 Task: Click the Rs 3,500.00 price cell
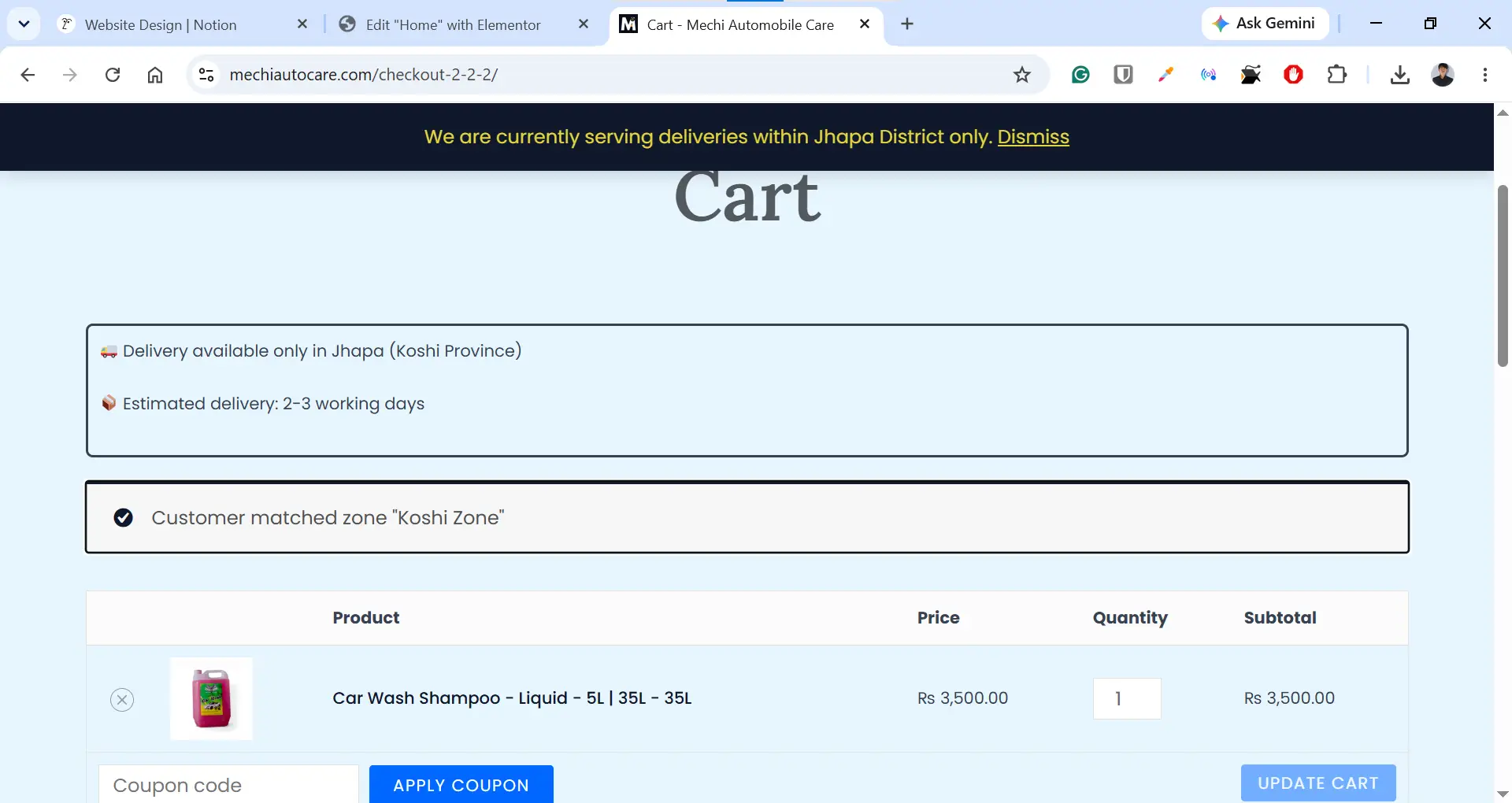click(x=962, y=698)
